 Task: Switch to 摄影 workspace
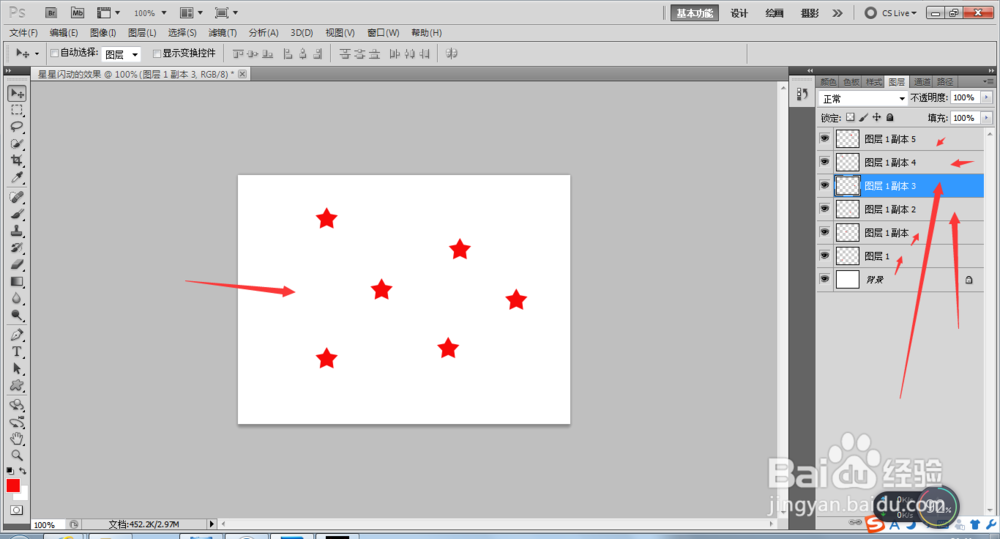click(810, 13)
